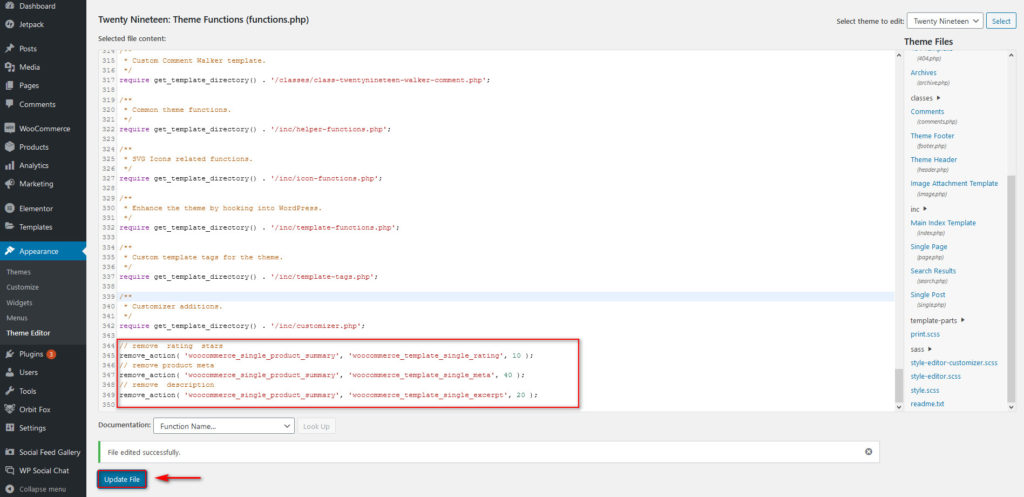Click the remove_action single_excerpt code line

328,395
